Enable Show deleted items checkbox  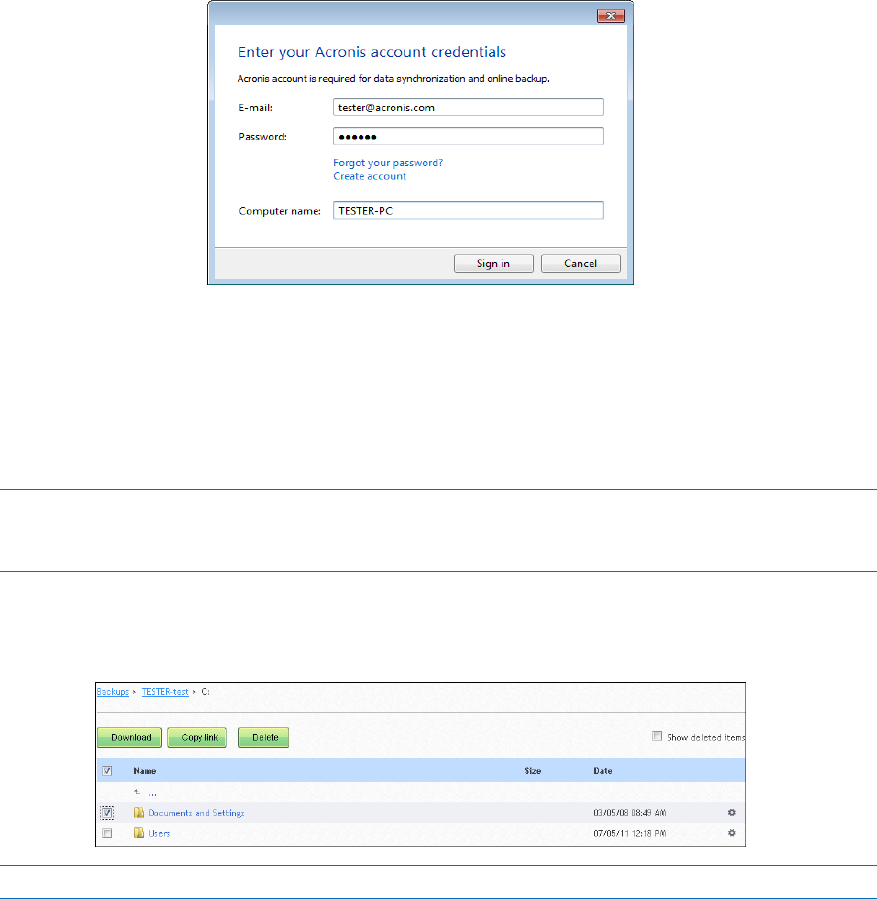coord(657,736)
